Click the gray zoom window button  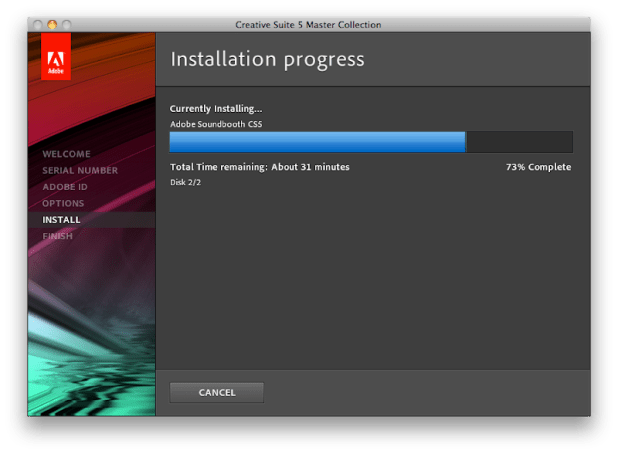pos(67,25)
